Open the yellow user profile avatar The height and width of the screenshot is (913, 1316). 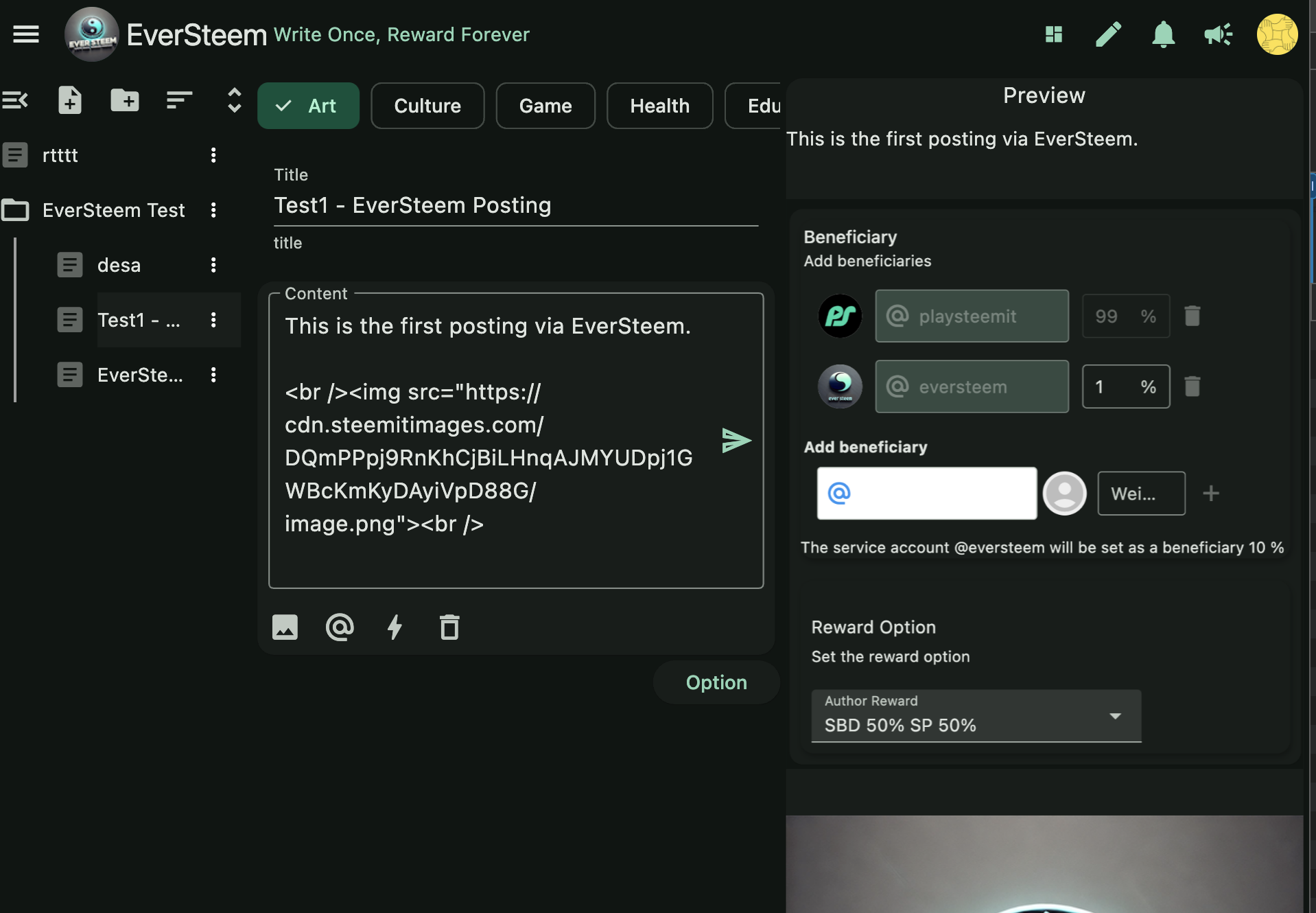1277,34
